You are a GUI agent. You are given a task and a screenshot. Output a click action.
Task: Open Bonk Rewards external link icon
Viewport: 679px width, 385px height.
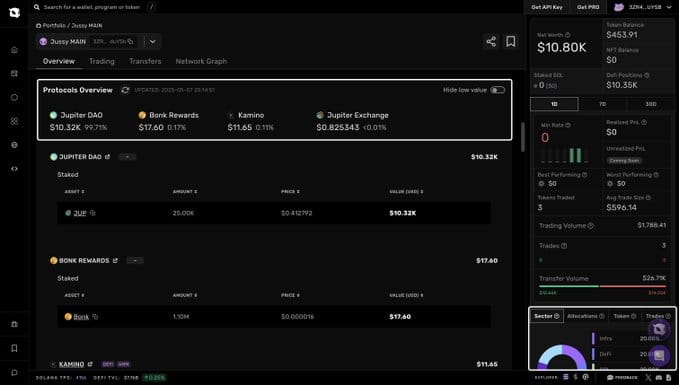[x=115, y=261]
